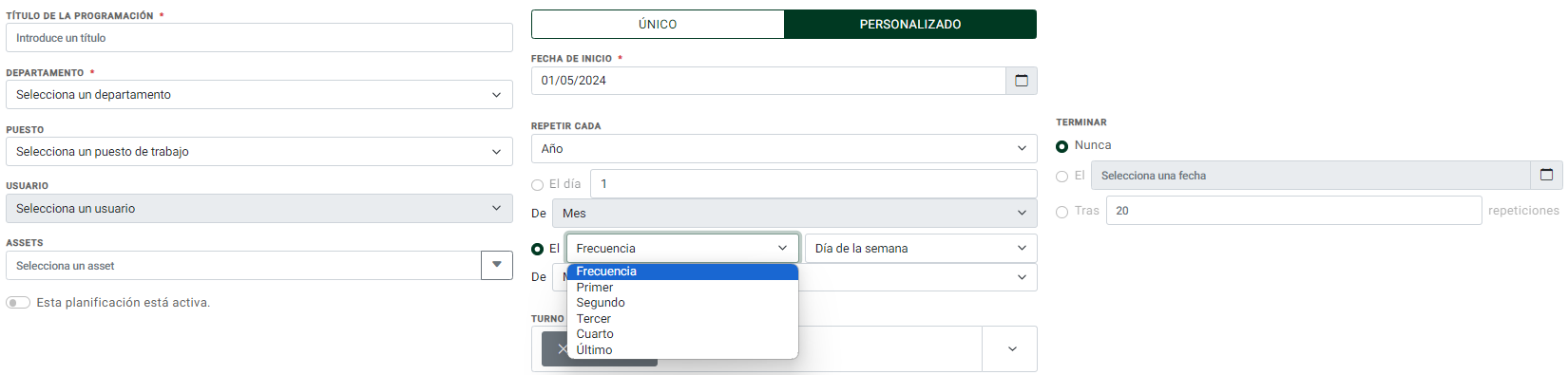Viewport: 1568px width, 375px height.
Task: Choose the 'Tras' repetitions radio button
Action: tap(1061, 212)
